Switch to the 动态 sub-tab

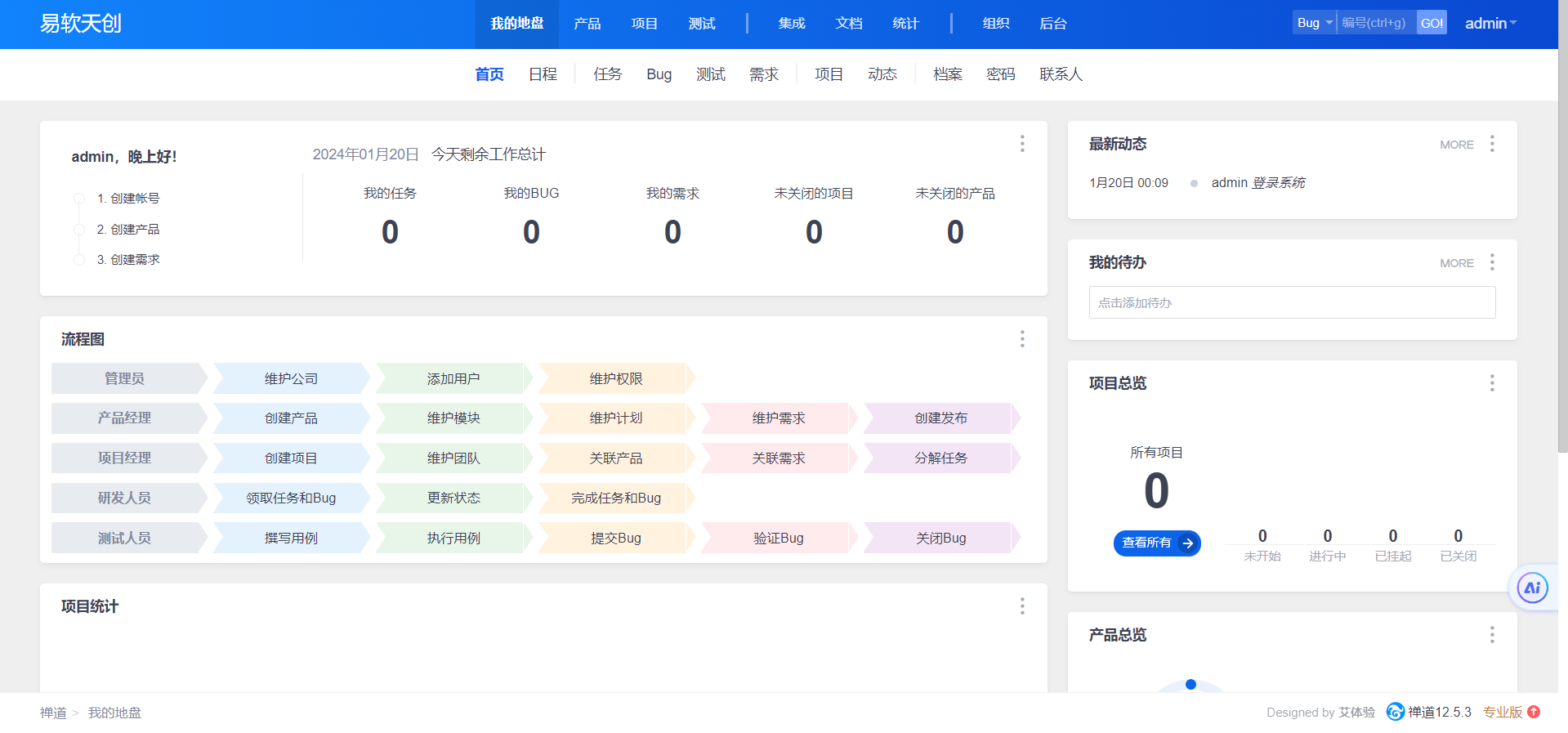tap(882, 74)
